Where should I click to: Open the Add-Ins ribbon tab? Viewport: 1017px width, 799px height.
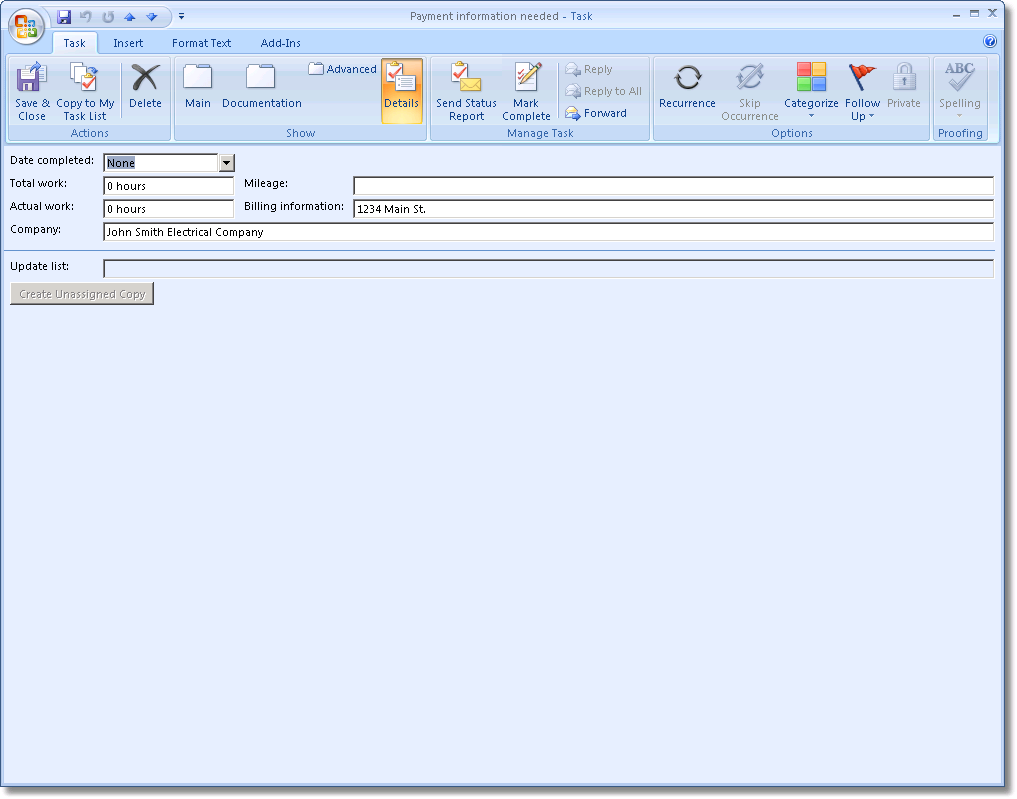pos(280,43)
